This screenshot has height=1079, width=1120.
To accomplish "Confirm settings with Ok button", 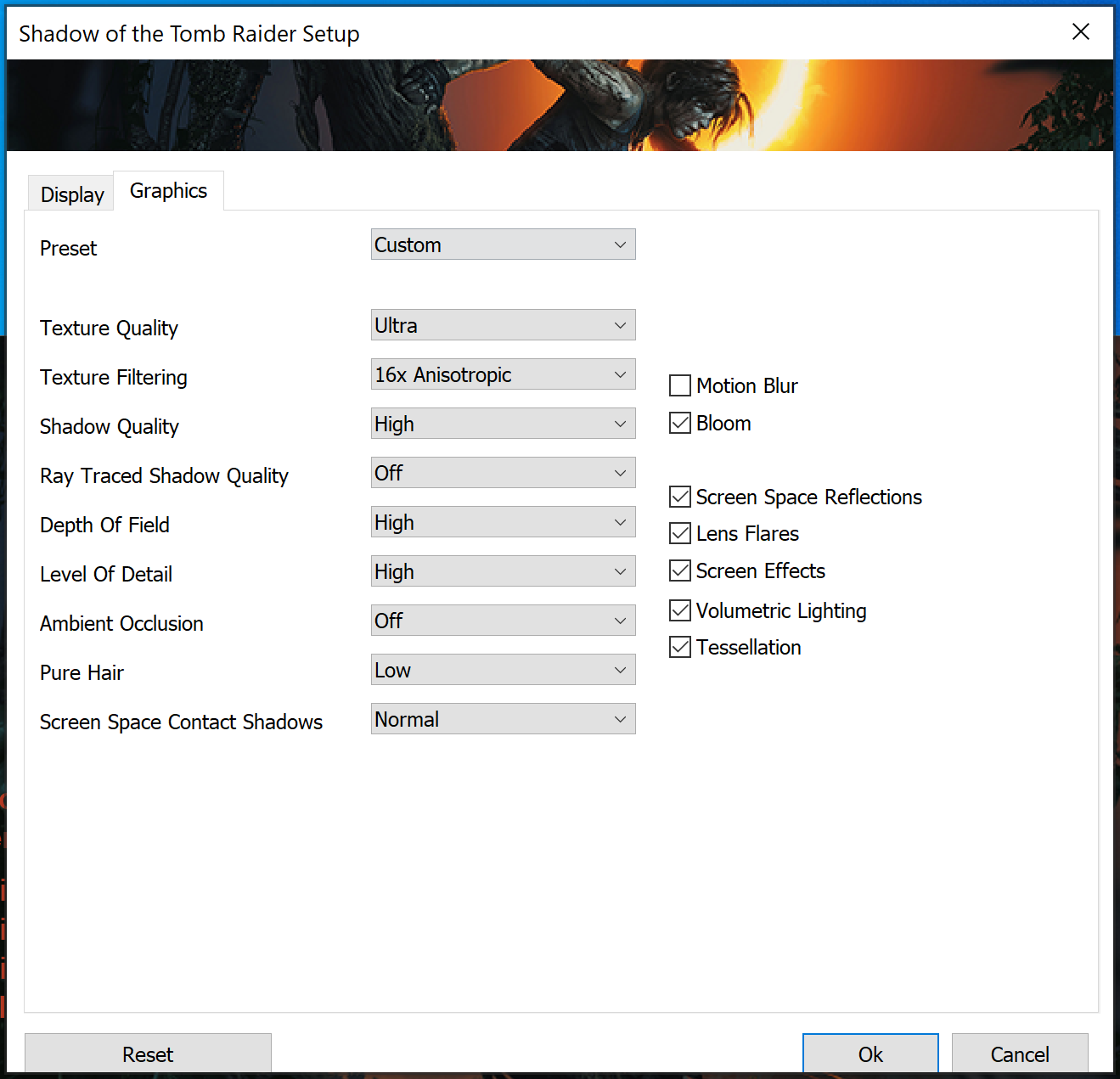I will coord(870,1054).
